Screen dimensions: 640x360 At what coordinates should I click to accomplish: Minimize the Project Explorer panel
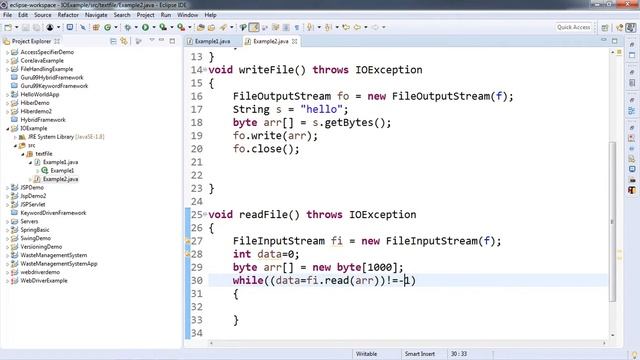coord(162,40)
